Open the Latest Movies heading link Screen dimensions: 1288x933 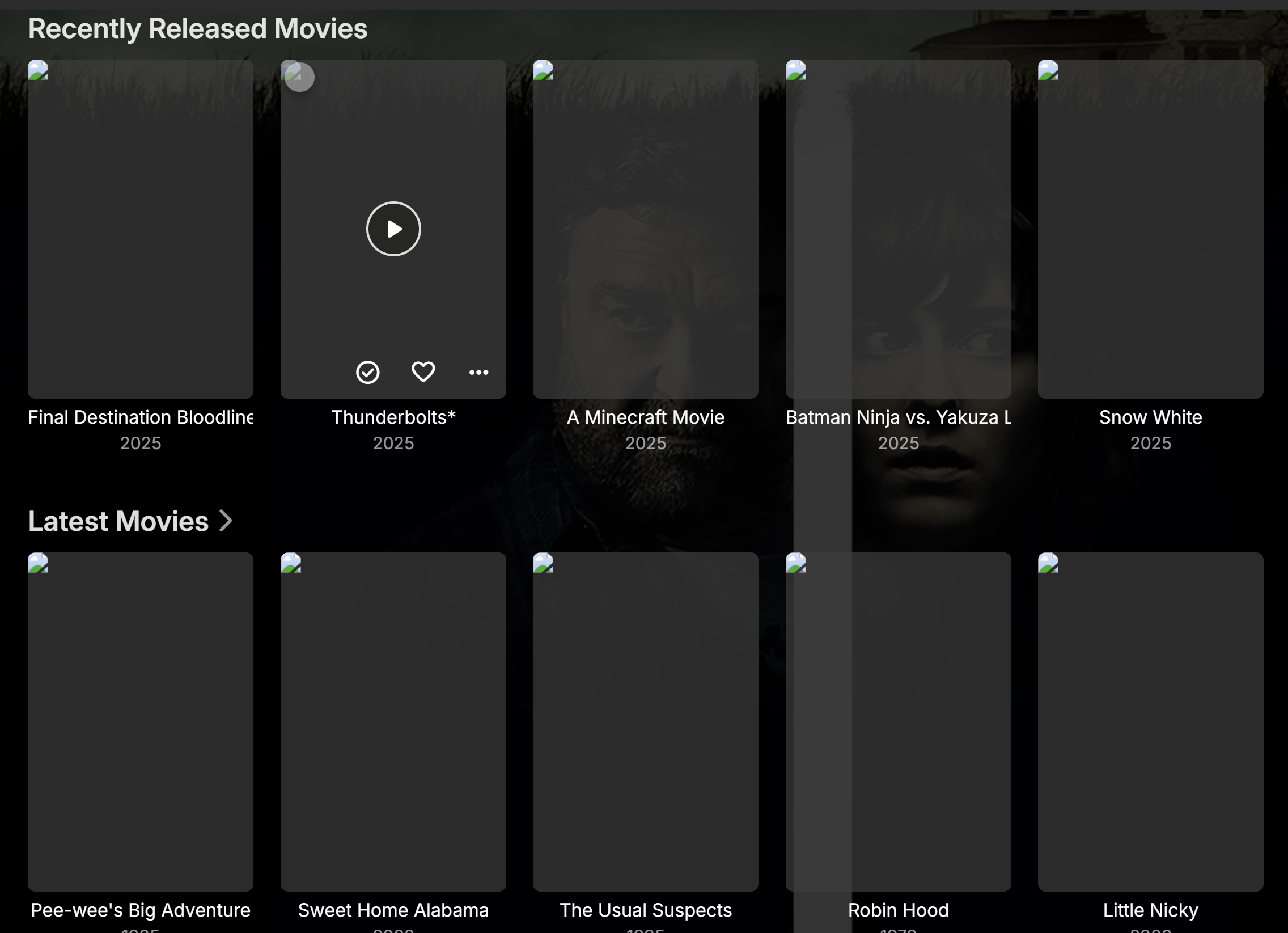[118, 521]
